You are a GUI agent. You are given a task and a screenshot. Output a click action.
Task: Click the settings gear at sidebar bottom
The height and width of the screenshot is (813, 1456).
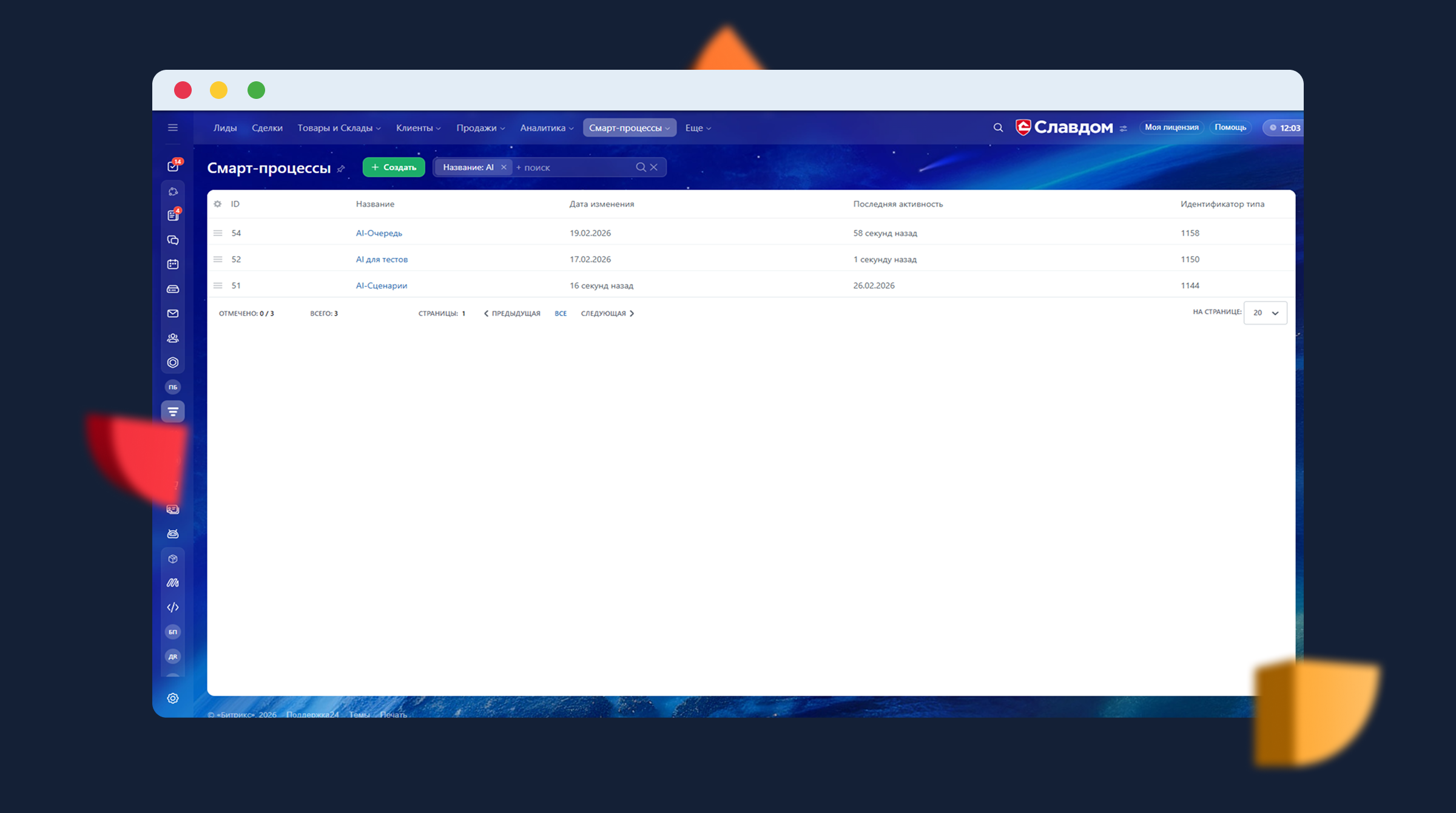tap(173, 698)
